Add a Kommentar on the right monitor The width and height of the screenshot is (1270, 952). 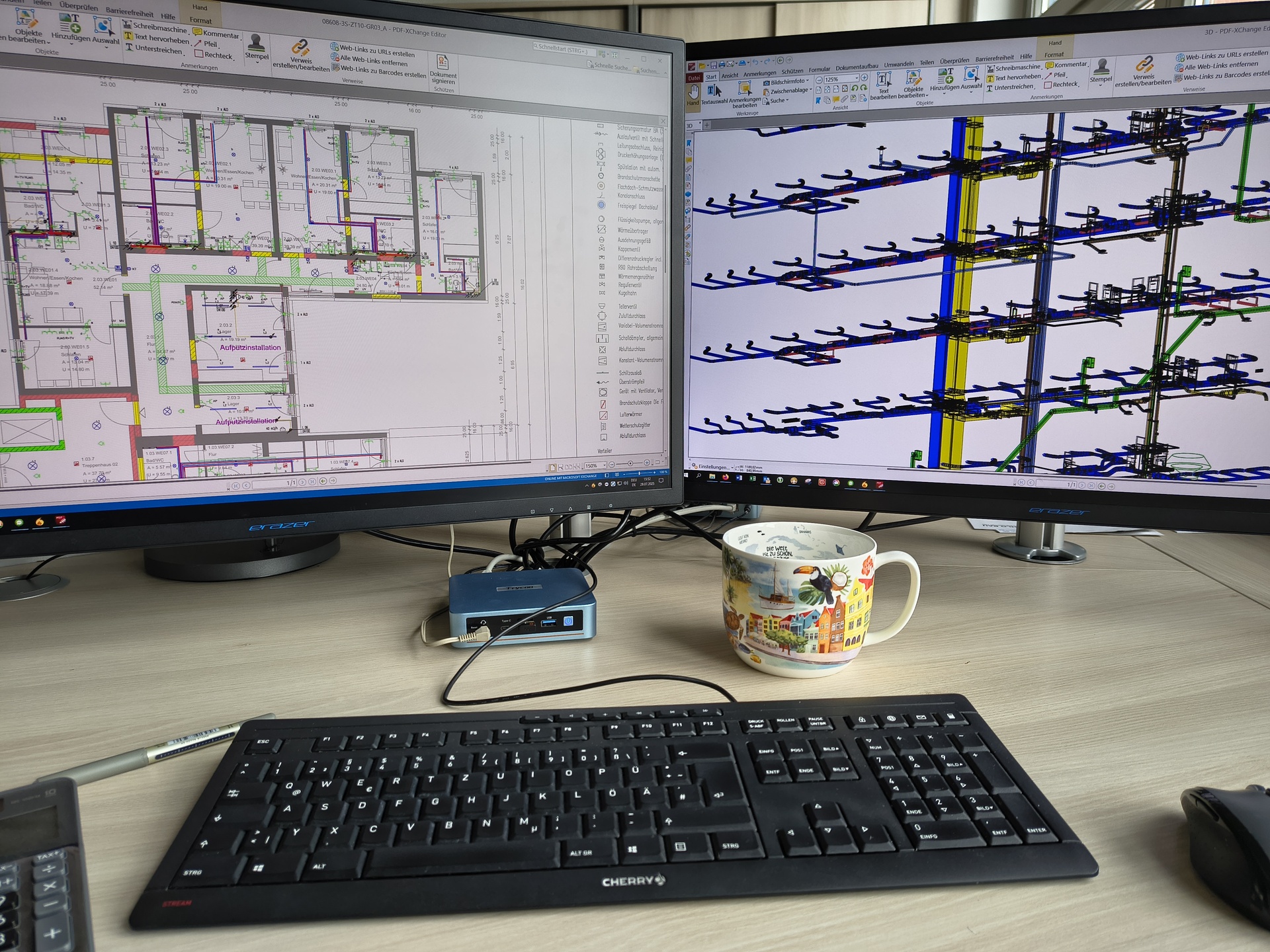[1066, 65]
